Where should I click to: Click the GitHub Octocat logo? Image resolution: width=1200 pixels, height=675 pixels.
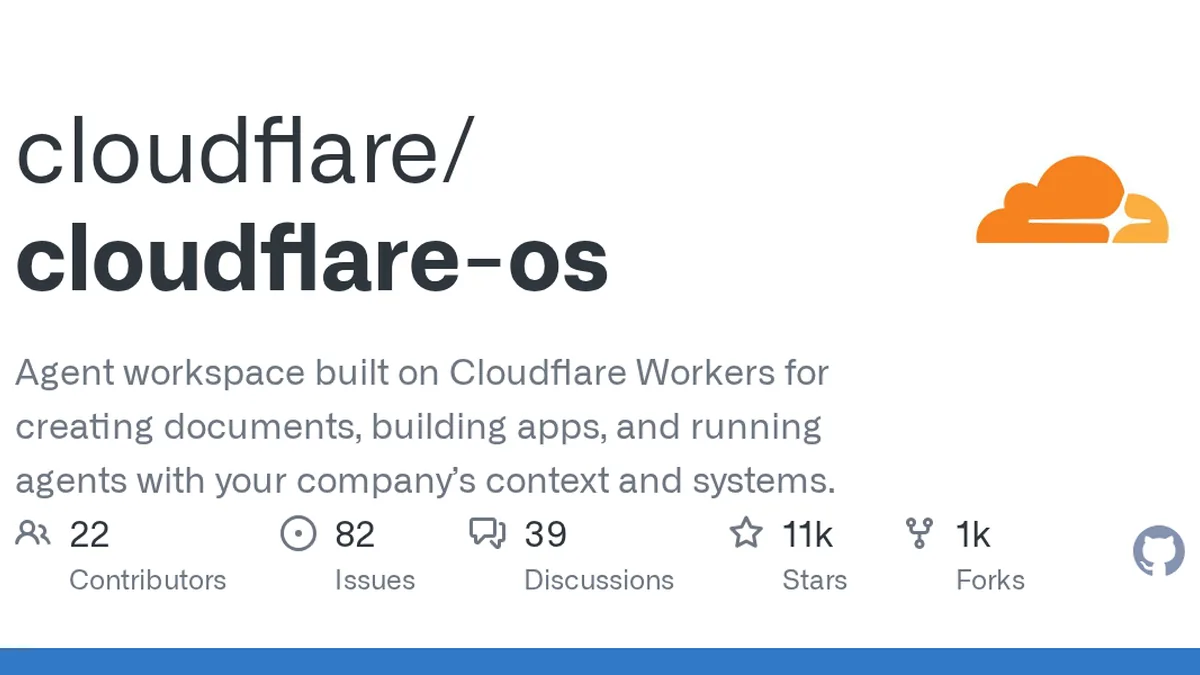tap(1158, 551)
